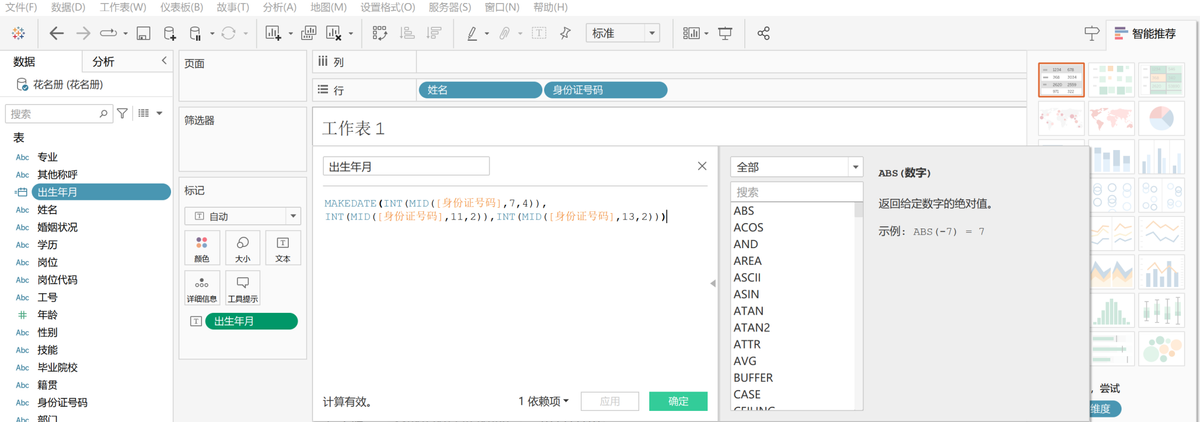Open the 文件(F) menu

click(x=21, y=7)
